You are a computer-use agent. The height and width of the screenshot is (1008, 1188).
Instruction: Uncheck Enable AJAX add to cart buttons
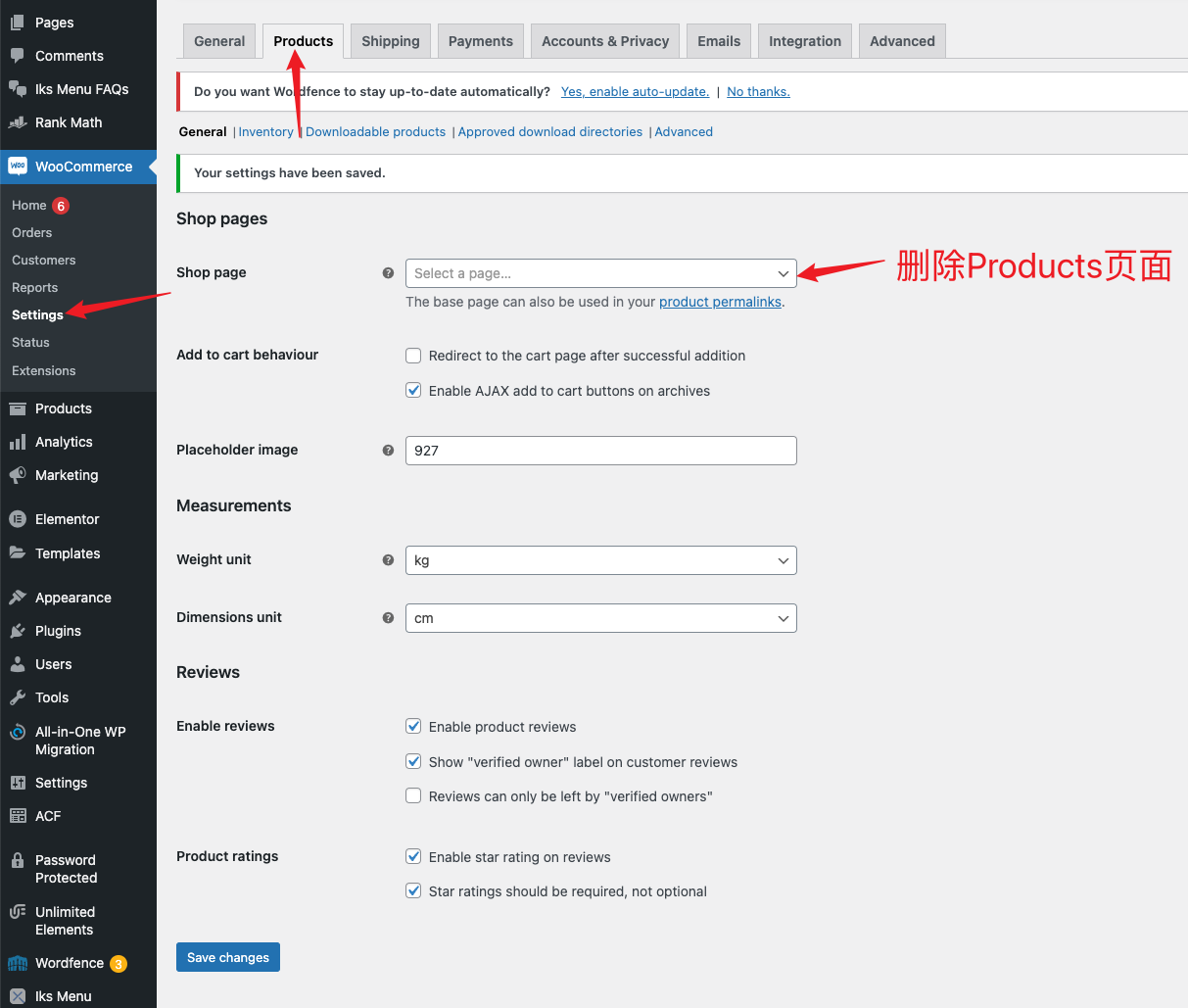click(x=413, y=390)
